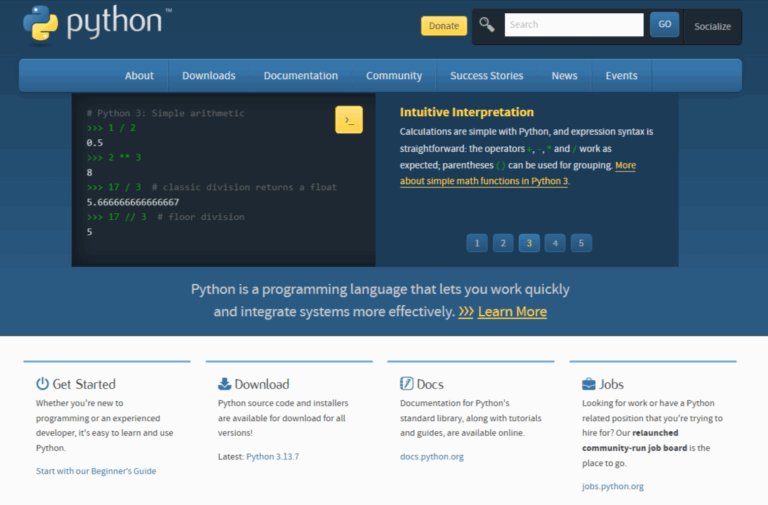Click the '5.666666666666667' output line

[133, 202]
